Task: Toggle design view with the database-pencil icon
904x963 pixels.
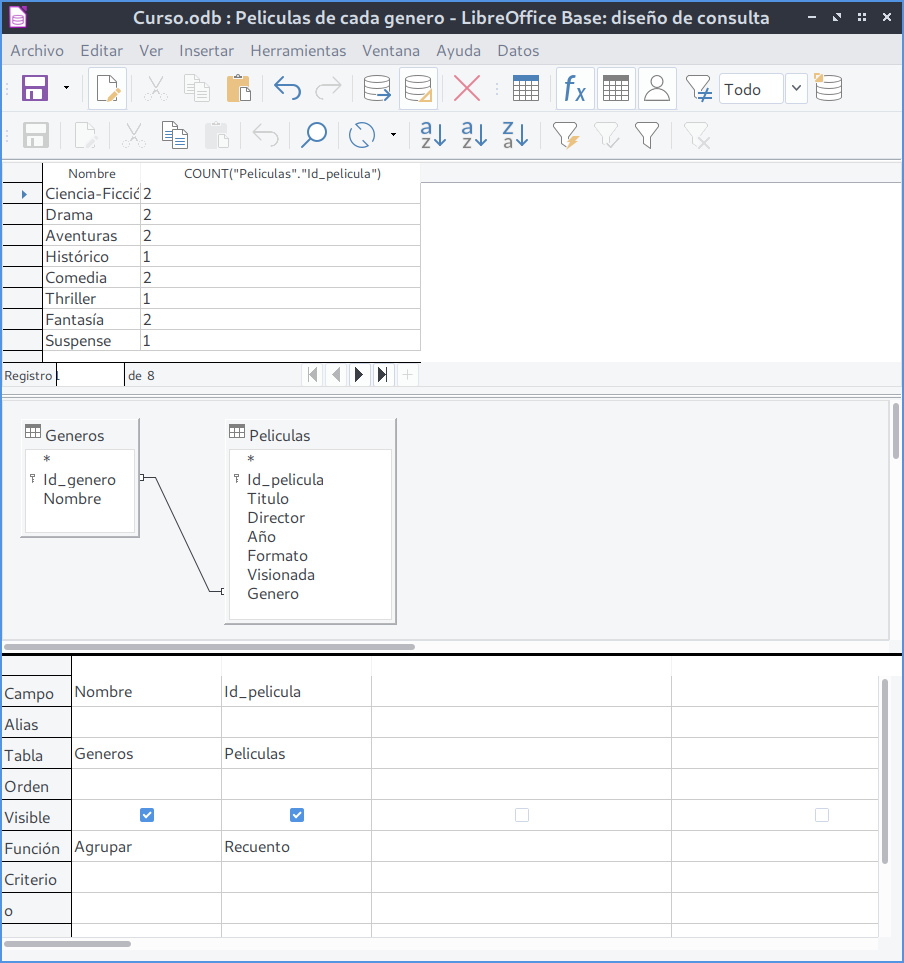Action: coord(418,88)
